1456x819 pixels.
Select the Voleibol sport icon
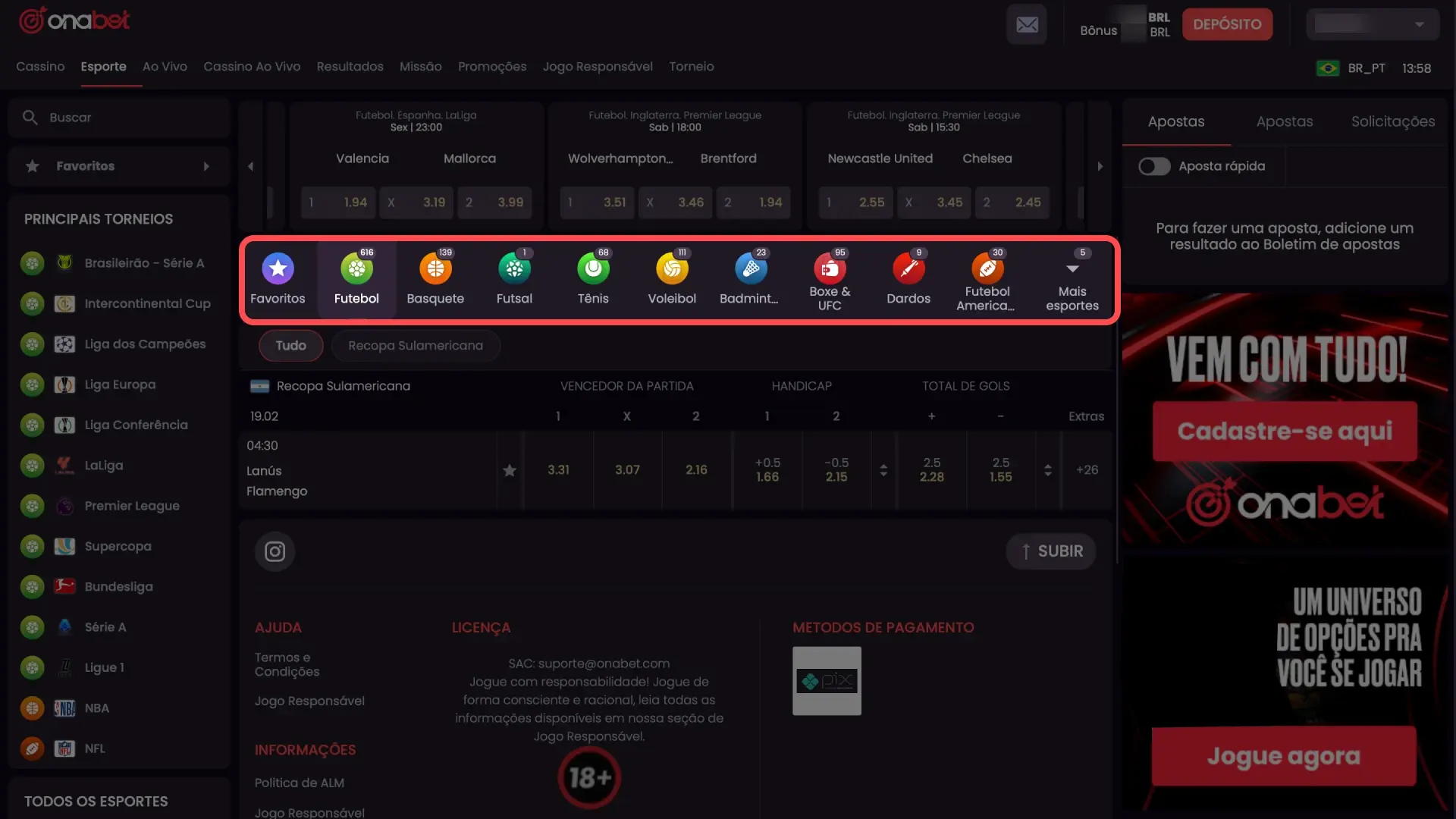[672, 268]
